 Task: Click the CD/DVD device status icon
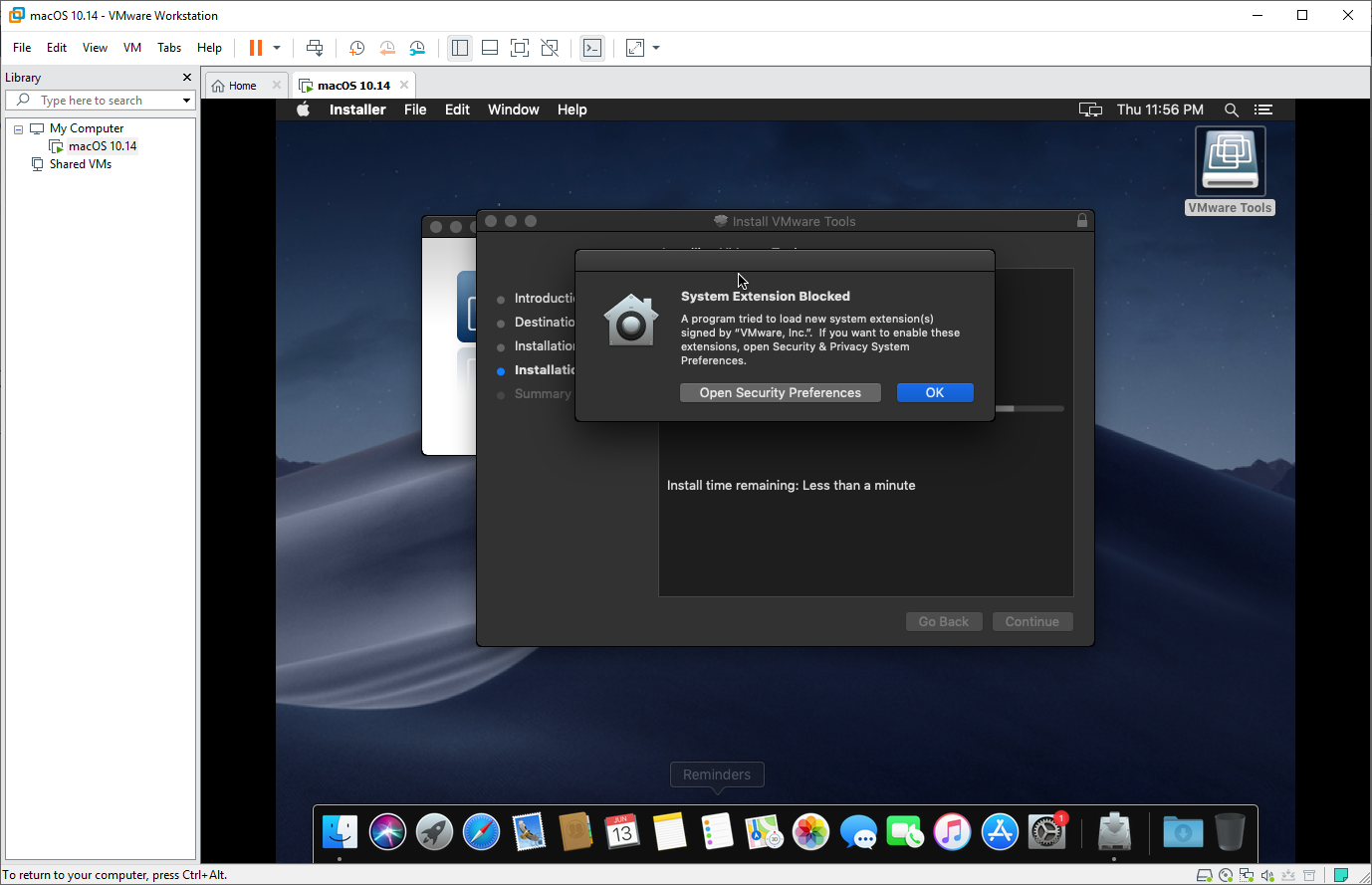tap(1225, 874)
